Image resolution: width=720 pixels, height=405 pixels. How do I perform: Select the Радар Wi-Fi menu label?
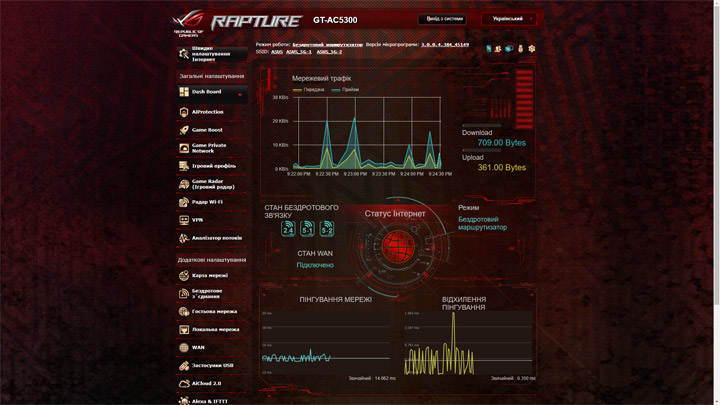coord(207,202)
